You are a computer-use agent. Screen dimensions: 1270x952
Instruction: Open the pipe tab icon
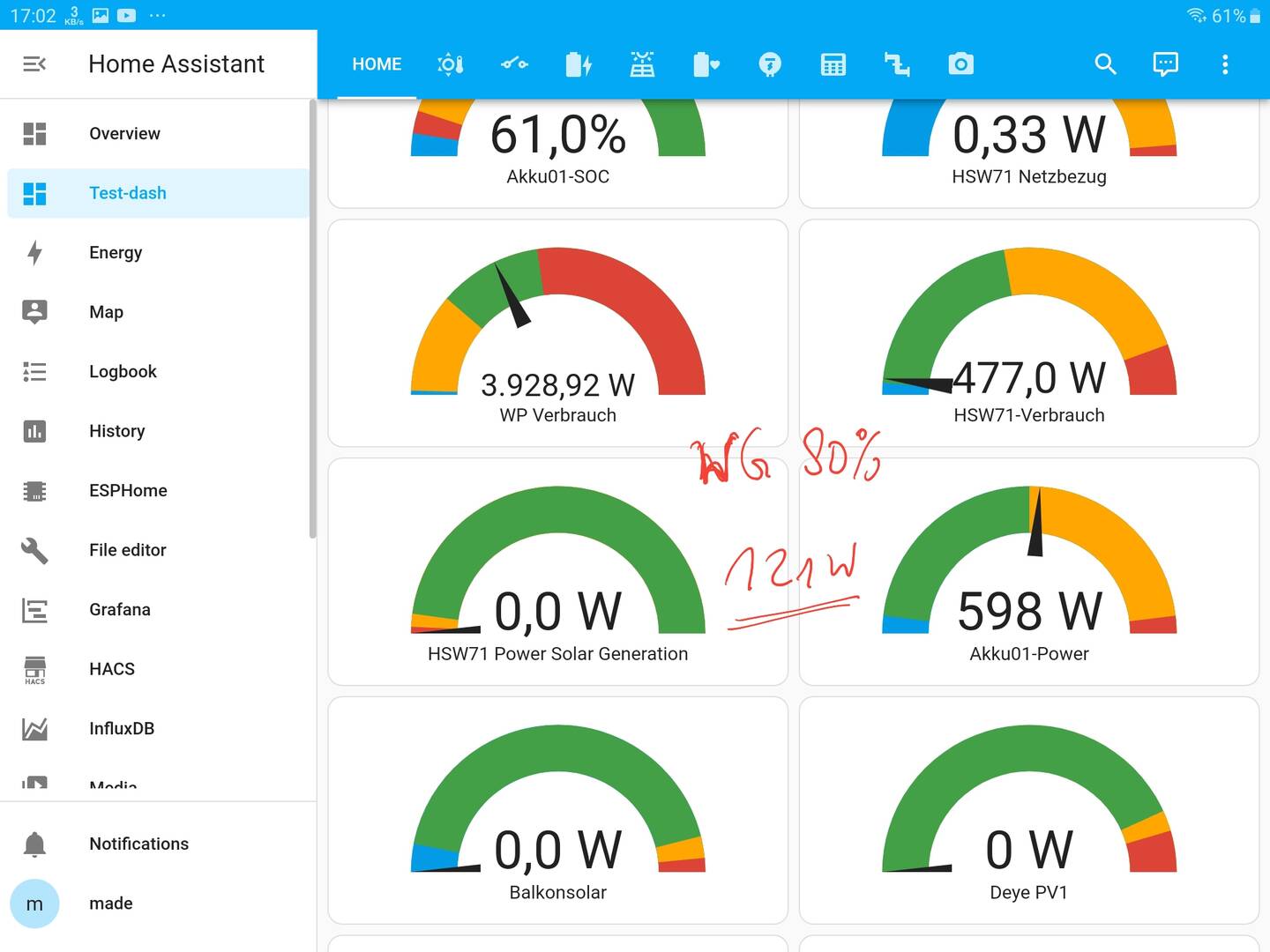(897, 64)
